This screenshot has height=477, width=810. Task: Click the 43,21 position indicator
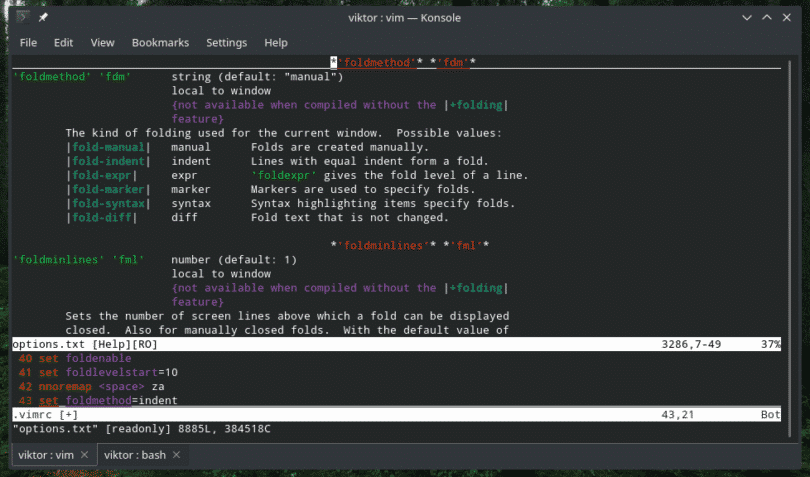click(678, 414)
